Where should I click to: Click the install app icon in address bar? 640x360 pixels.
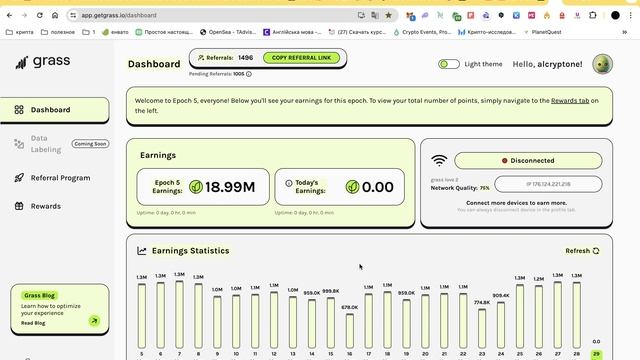pyautogui.click(x=361, y=16)
